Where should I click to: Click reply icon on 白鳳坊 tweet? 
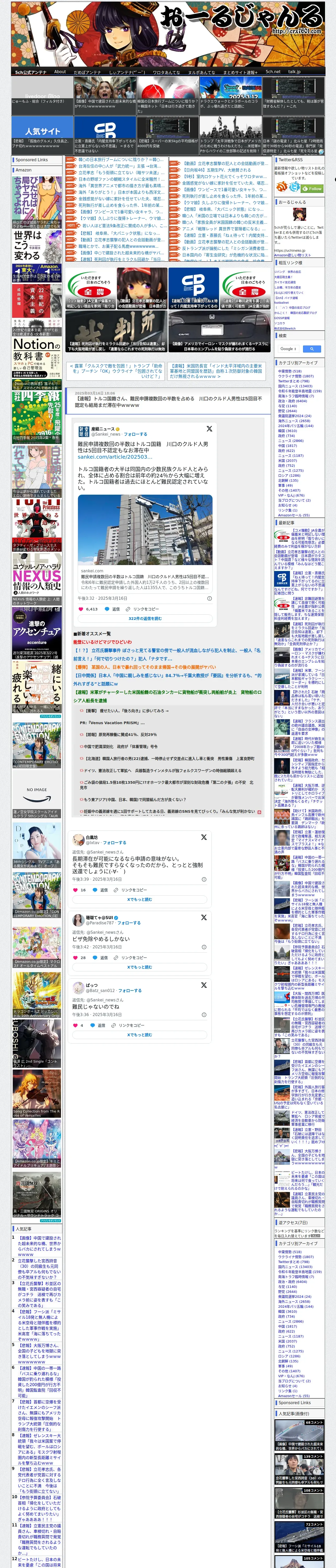click(95, 890)
